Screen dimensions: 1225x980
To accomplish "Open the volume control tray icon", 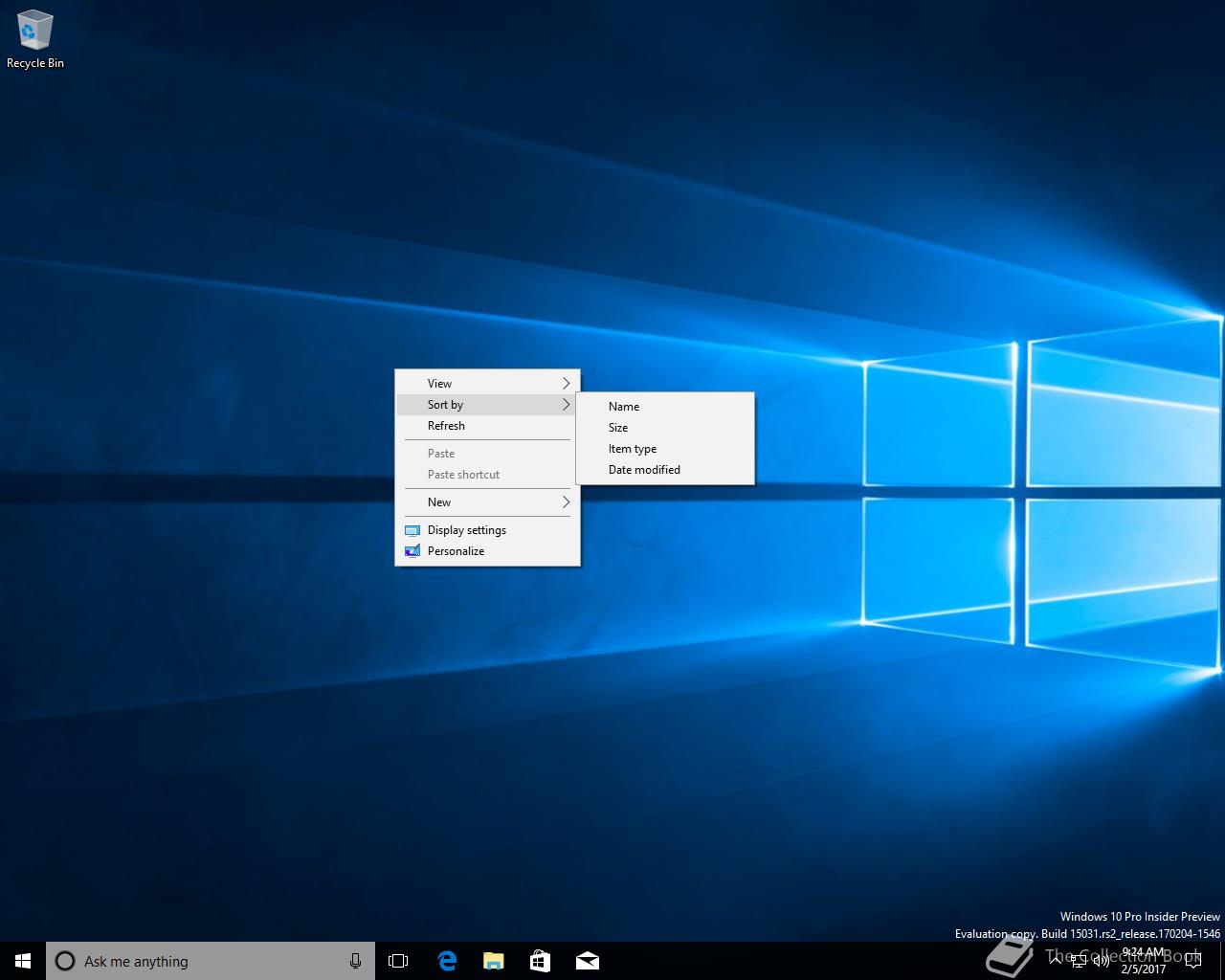I will click(x=1102, y=961).
